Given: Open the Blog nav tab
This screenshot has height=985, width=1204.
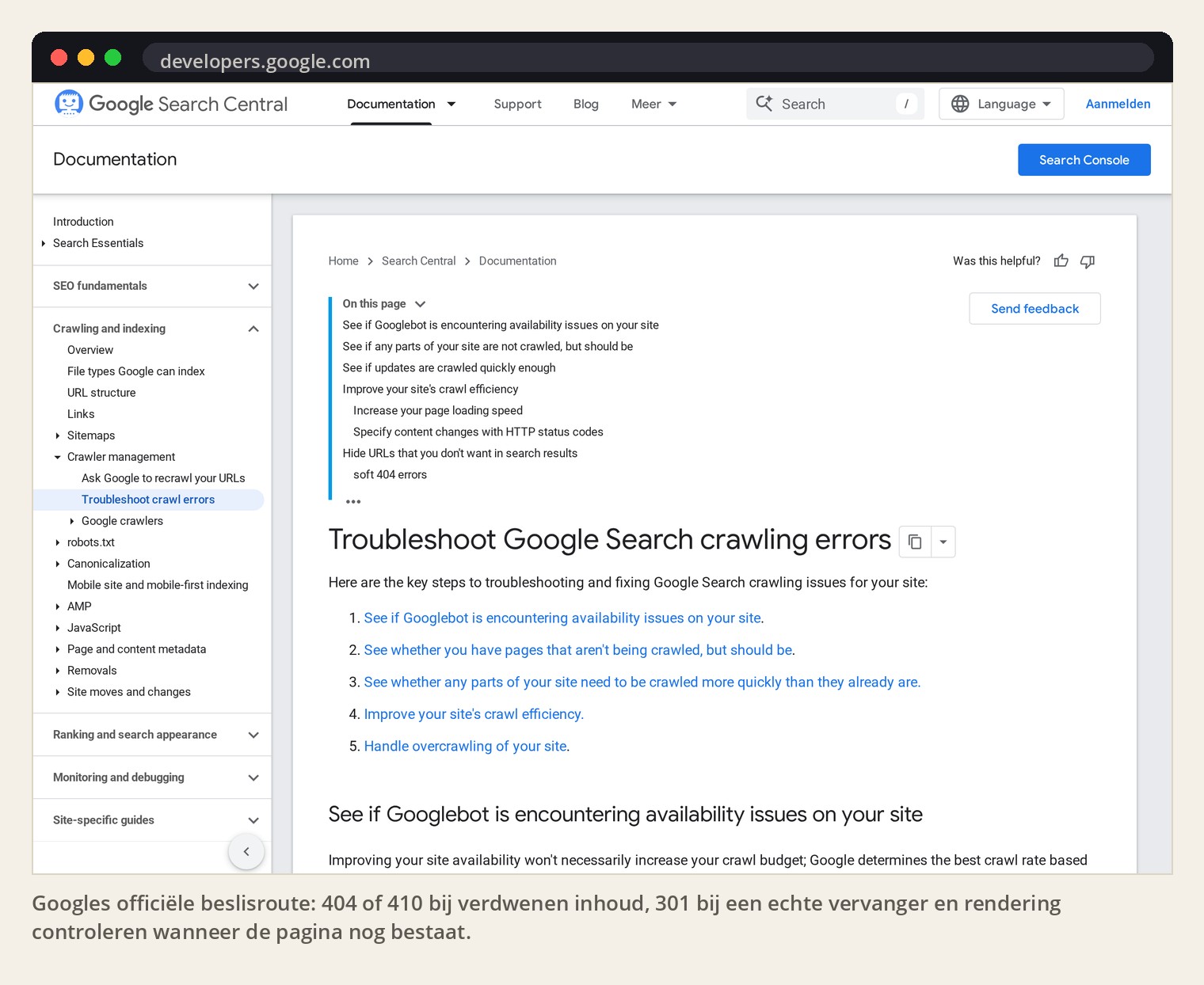Looking at the screenshot, I should click(x=586, y=104).
